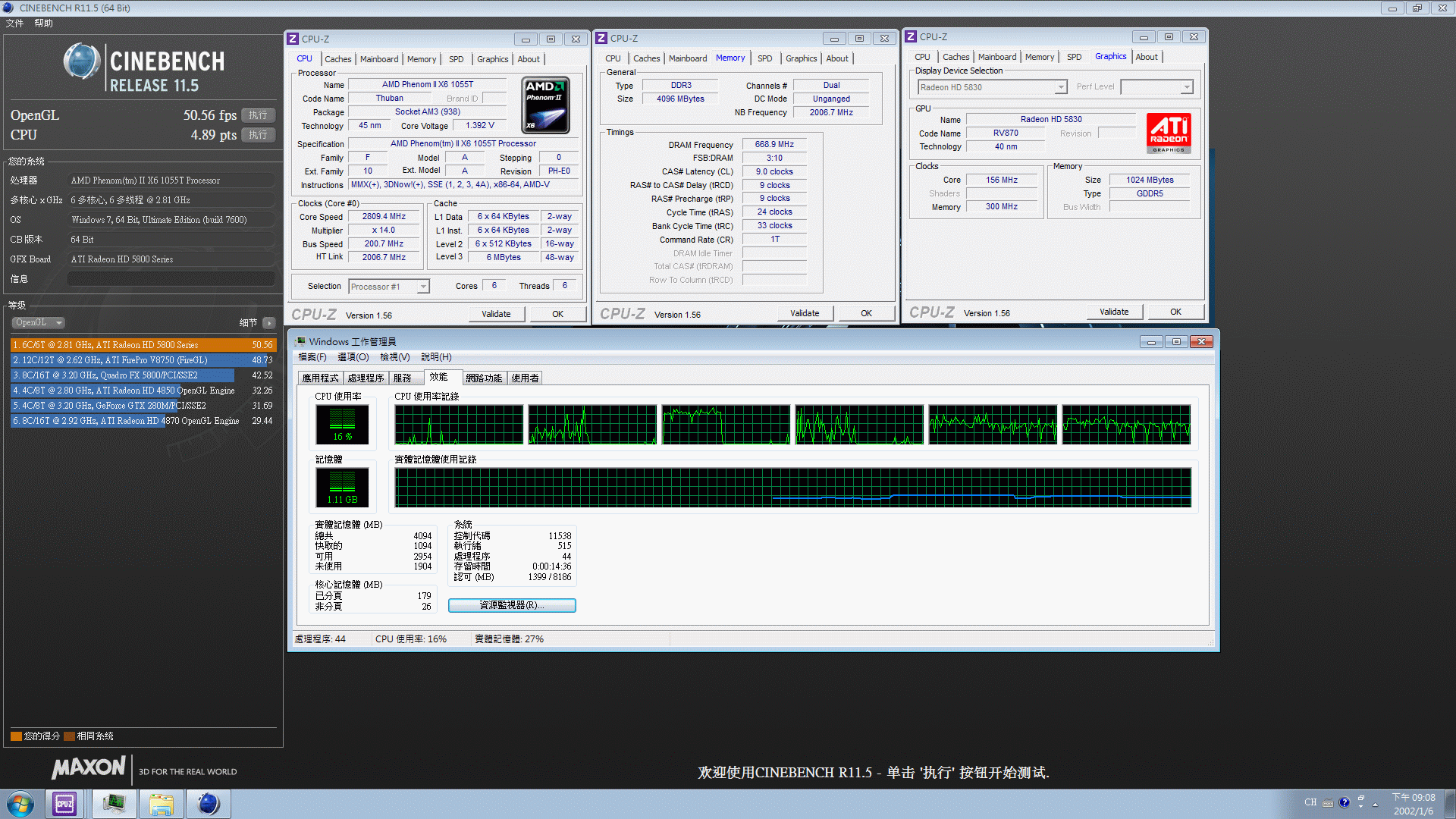This screenshot has width=1456, height=819.
Task: Select ranking row 5 GeForce GTX 280M
Action: pyautogui.click(x=143, y=405)
